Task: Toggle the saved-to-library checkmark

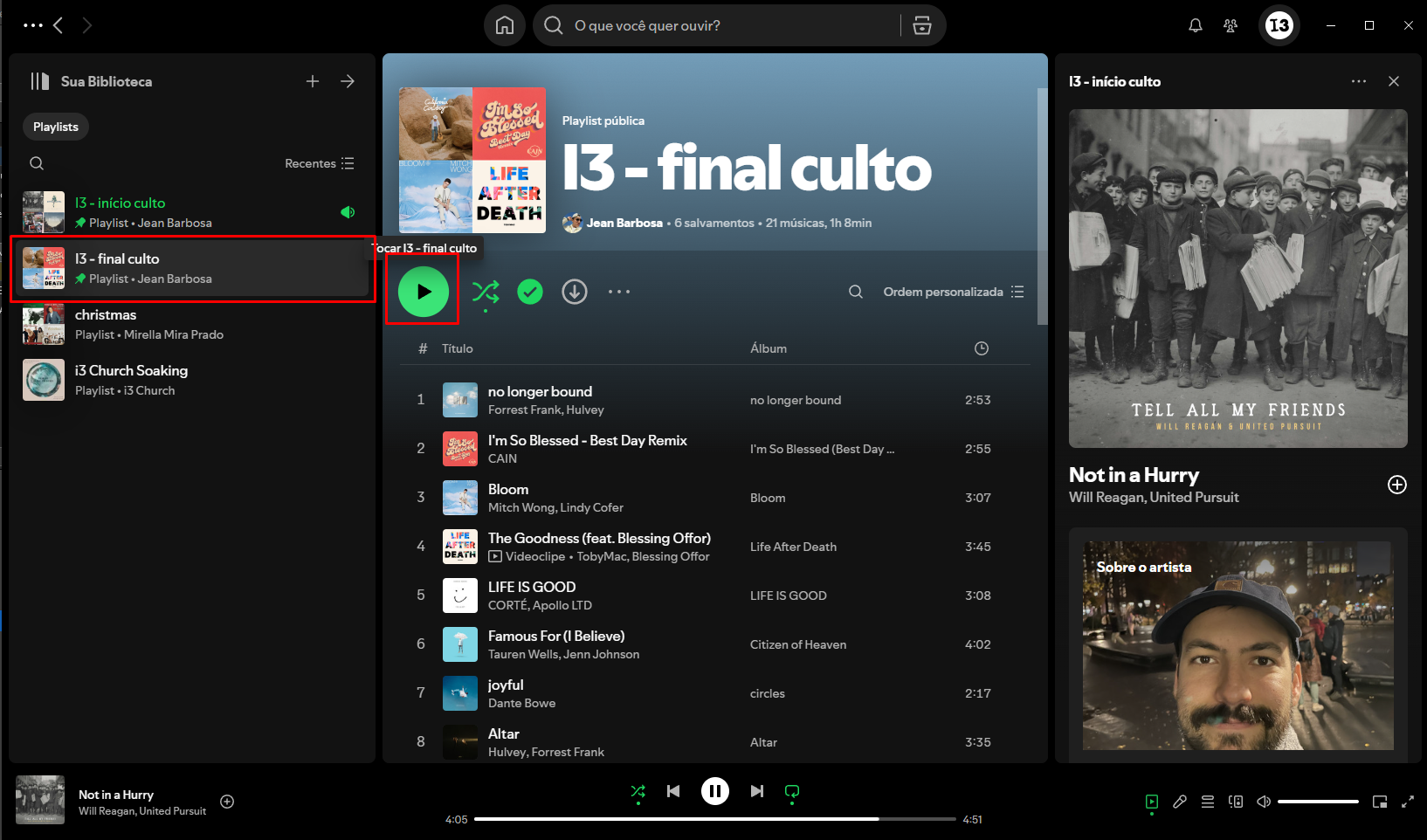Action: click(530, 292)
